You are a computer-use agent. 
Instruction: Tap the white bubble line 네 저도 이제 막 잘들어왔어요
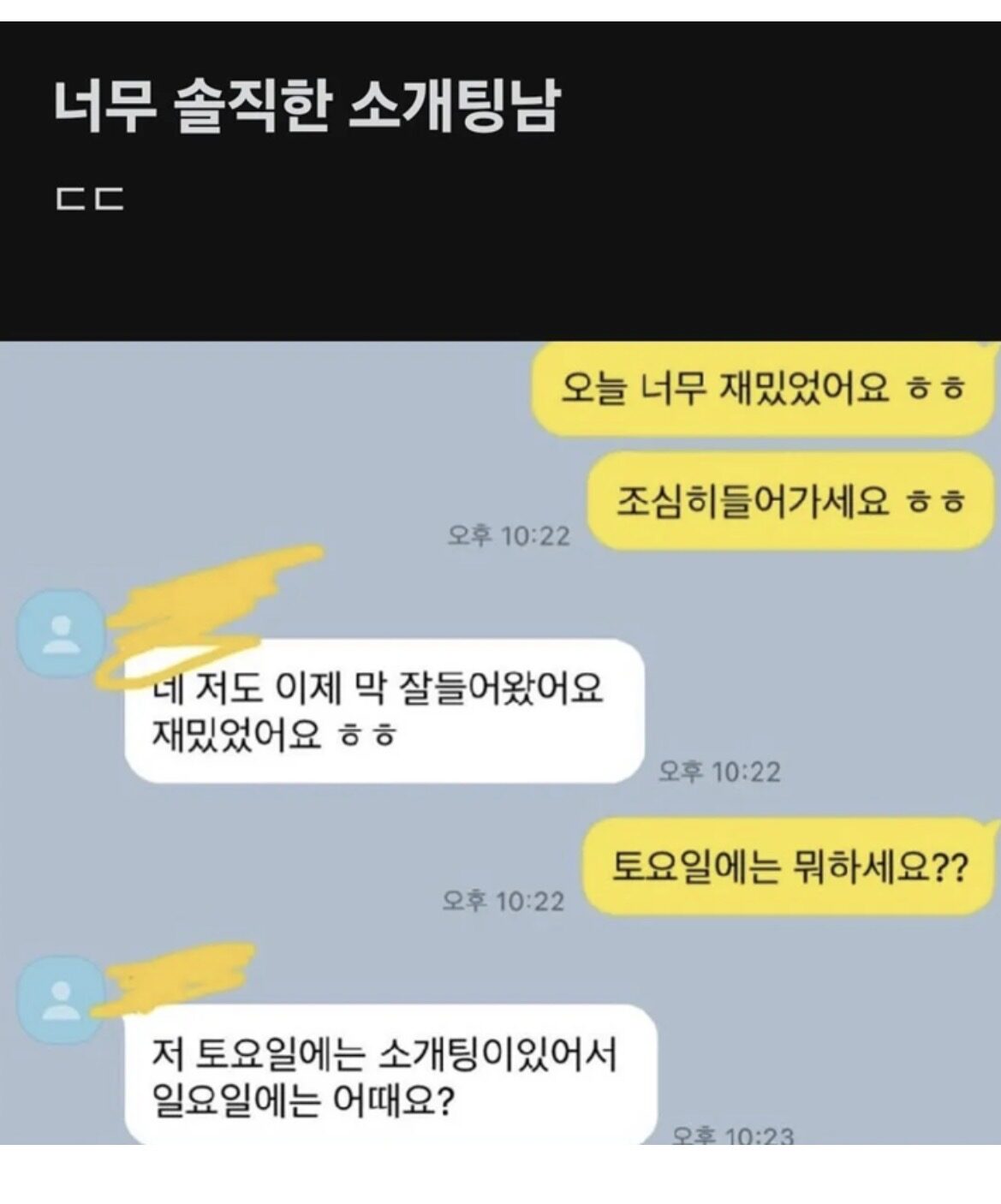coord(378,687)
